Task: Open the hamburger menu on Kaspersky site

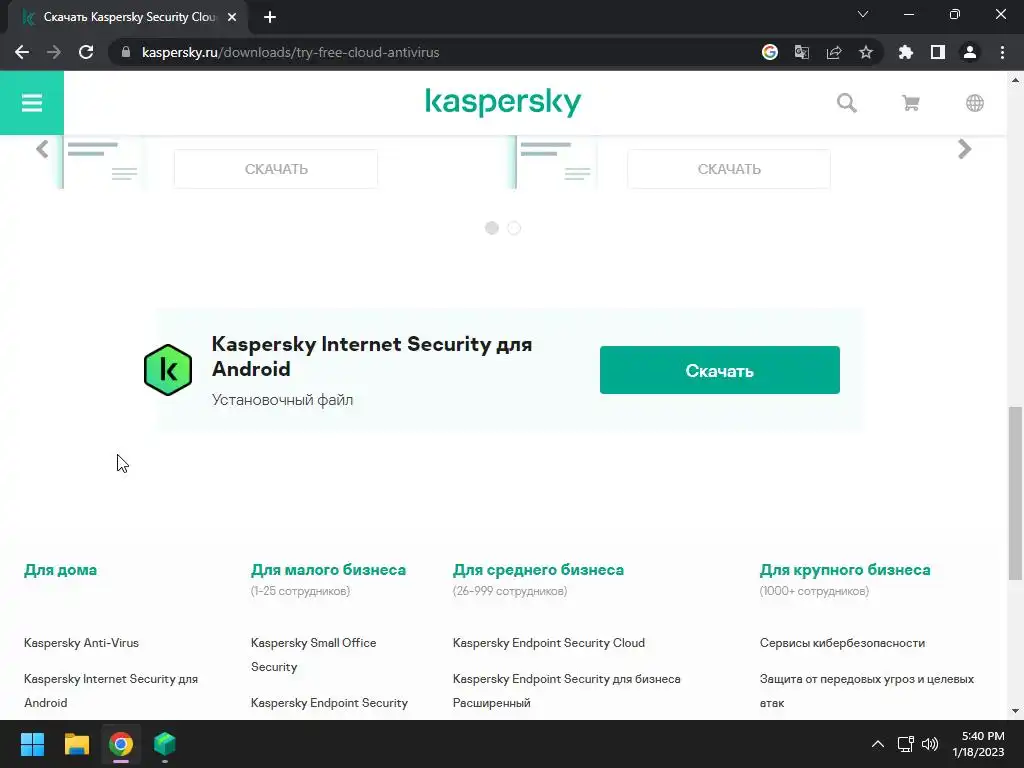Action: coord(31,103)
